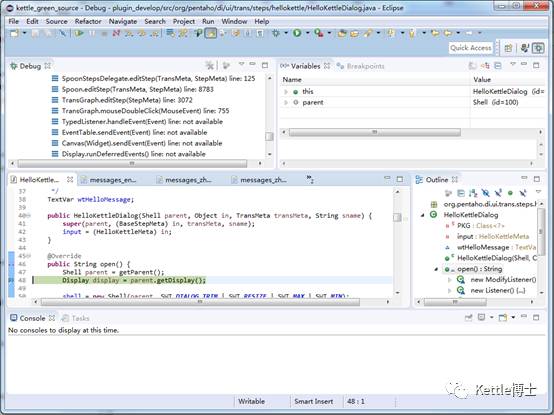Expand the 'parent' variable row
The width and height of the screenshot is (554, 415).
click(286, 103)
